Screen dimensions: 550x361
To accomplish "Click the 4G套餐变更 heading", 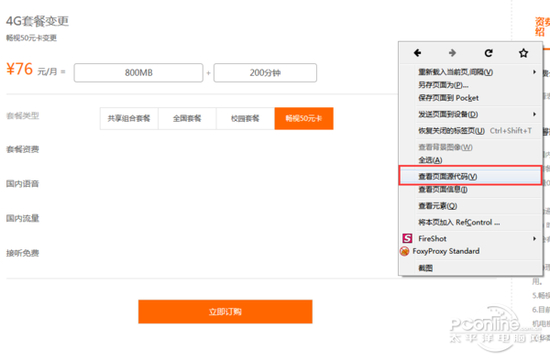I will (37, 21).
